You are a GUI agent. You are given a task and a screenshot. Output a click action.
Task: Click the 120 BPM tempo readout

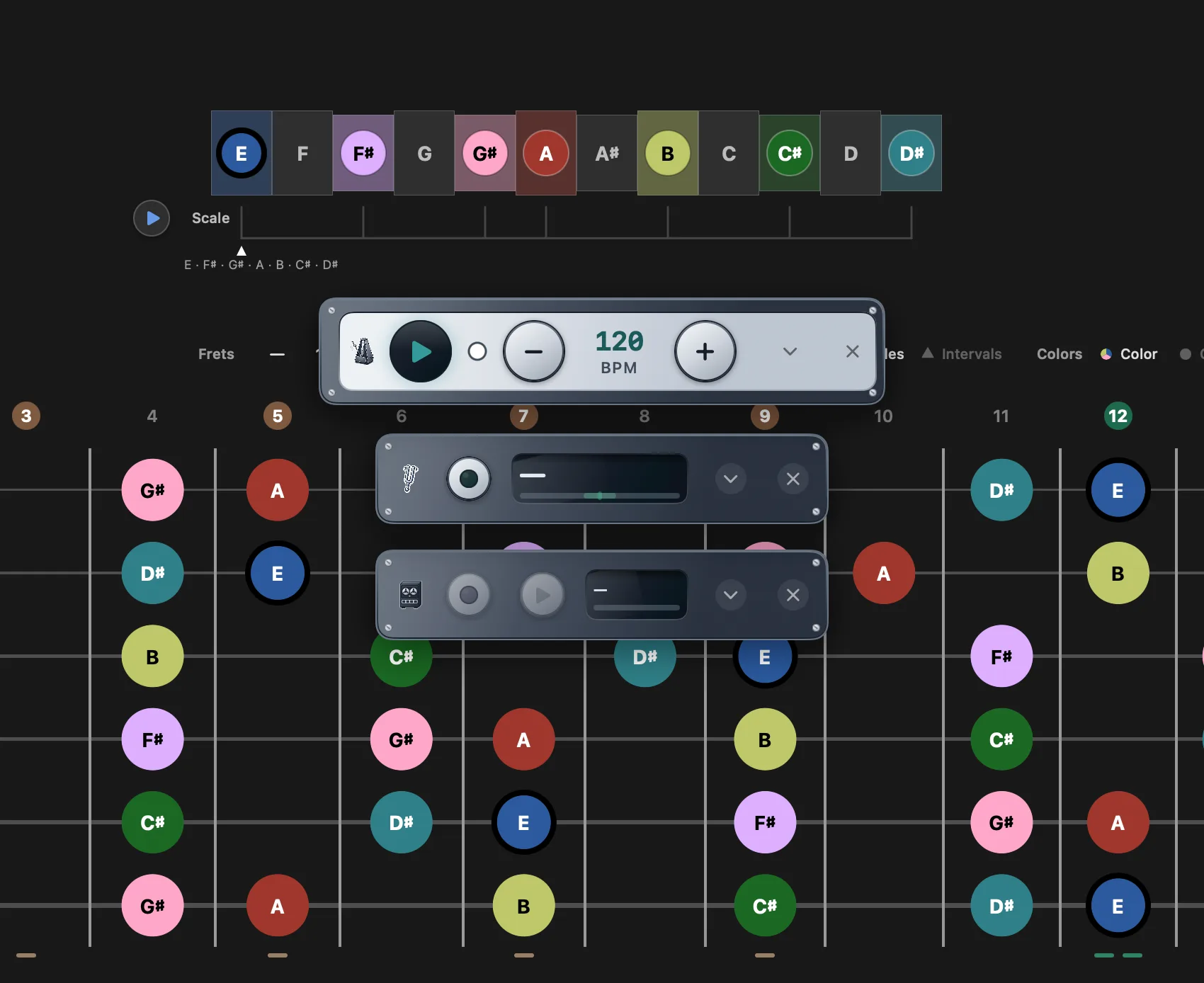point(619,351)
